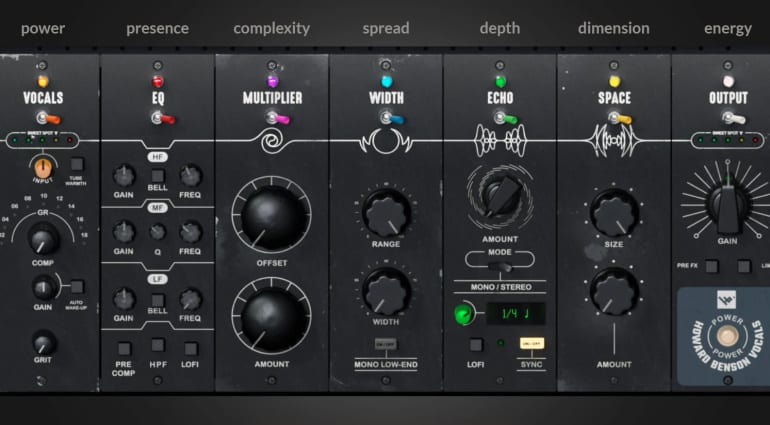Flip the red EQ module toggle switch

[x=163, y=118]
